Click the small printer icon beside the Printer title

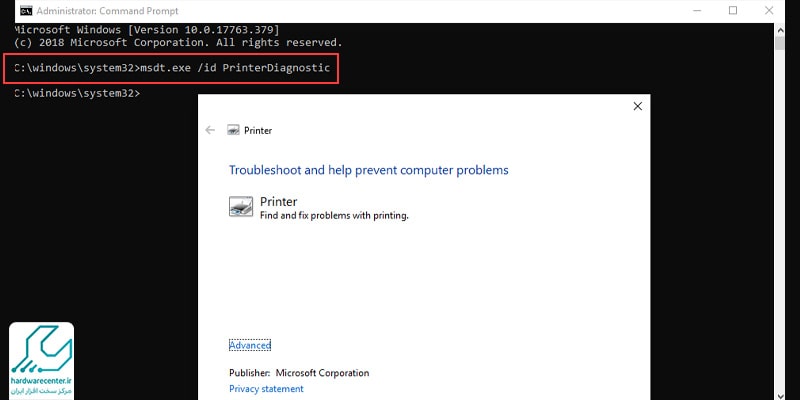233,130
